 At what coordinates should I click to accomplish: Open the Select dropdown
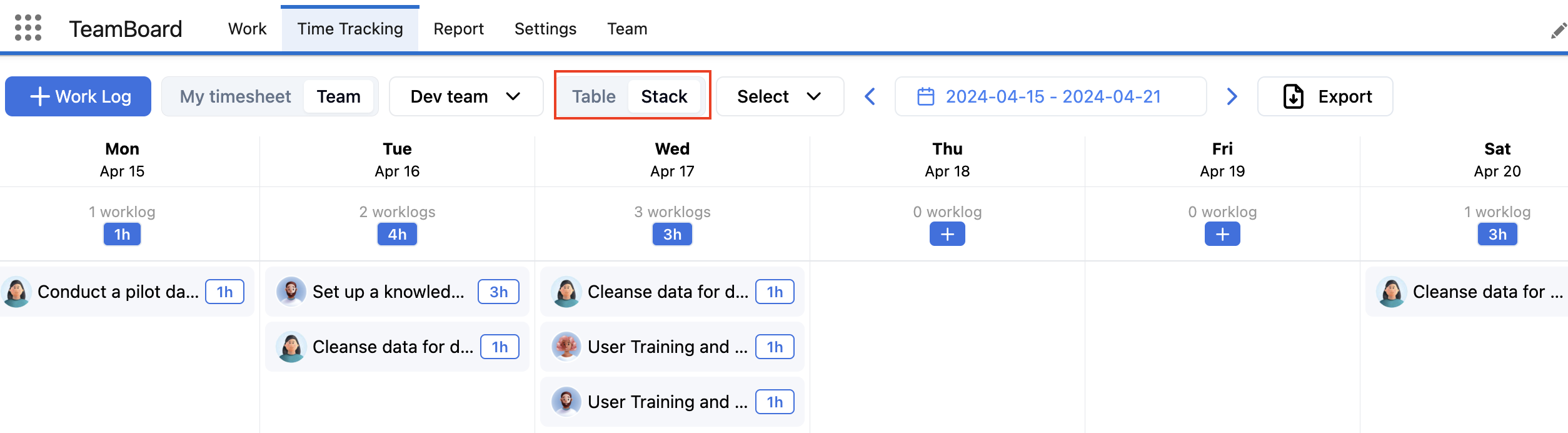pyautogui.click(x=779, y=96)
